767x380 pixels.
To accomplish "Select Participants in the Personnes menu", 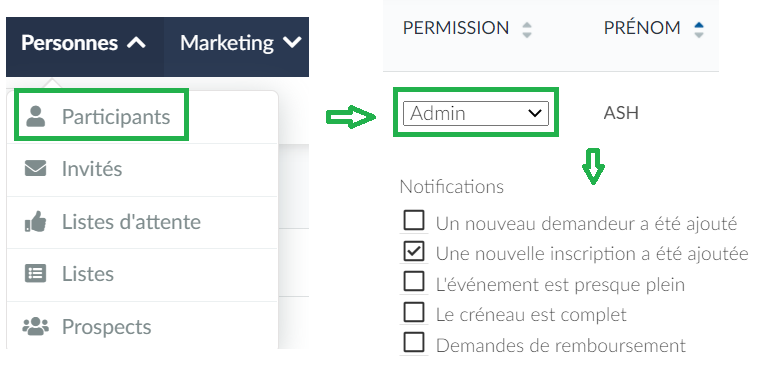I will 101,115.
